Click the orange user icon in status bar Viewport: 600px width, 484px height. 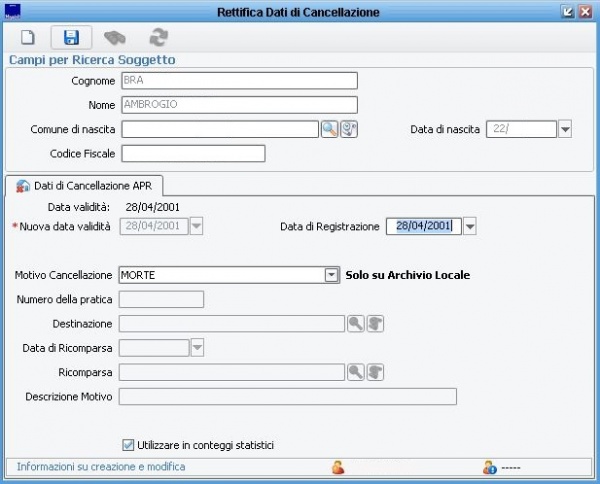(338, 468)
